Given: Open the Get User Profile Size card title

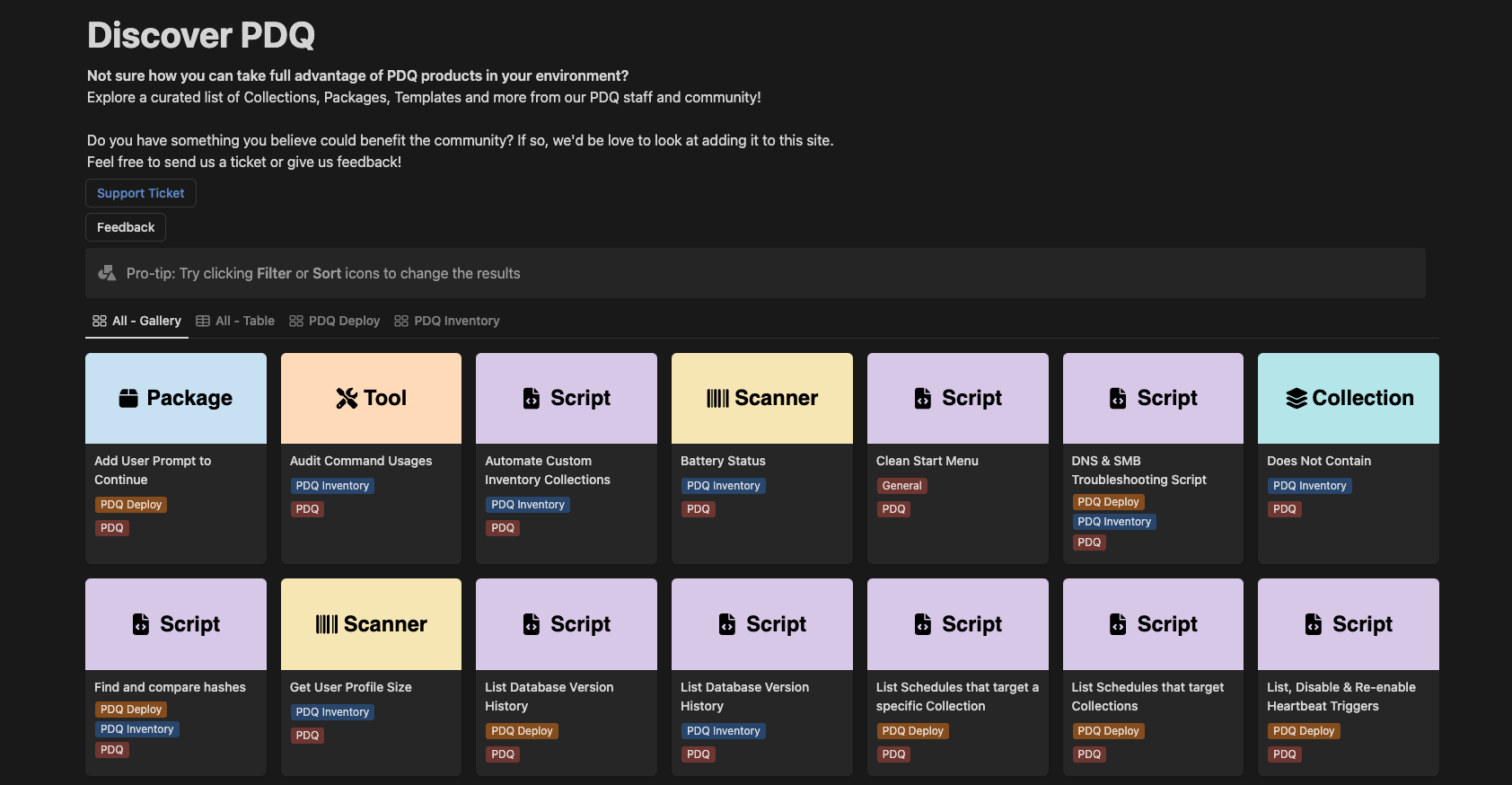Looking at the screenshot, I should tap(351, 687).
